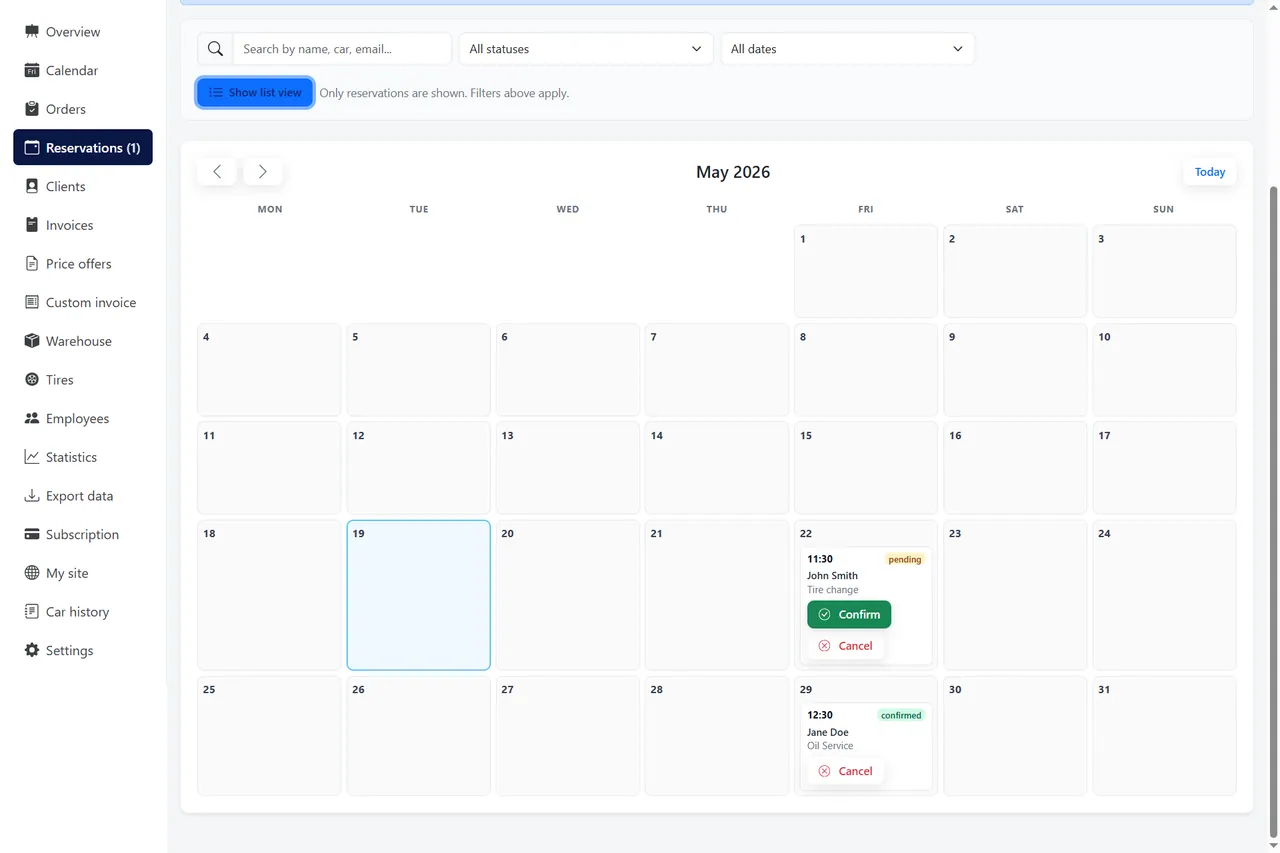Click the Today button

[1210, 172]
